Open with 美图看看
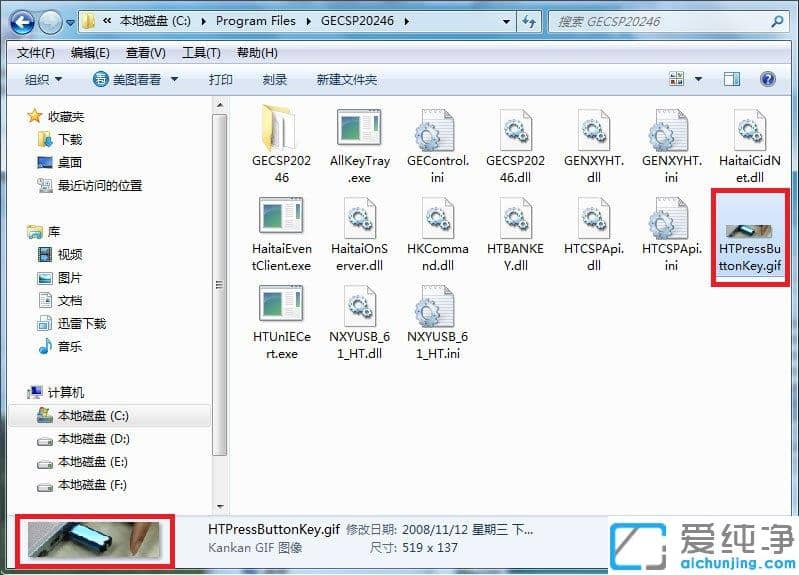 (x=127, y=80)
